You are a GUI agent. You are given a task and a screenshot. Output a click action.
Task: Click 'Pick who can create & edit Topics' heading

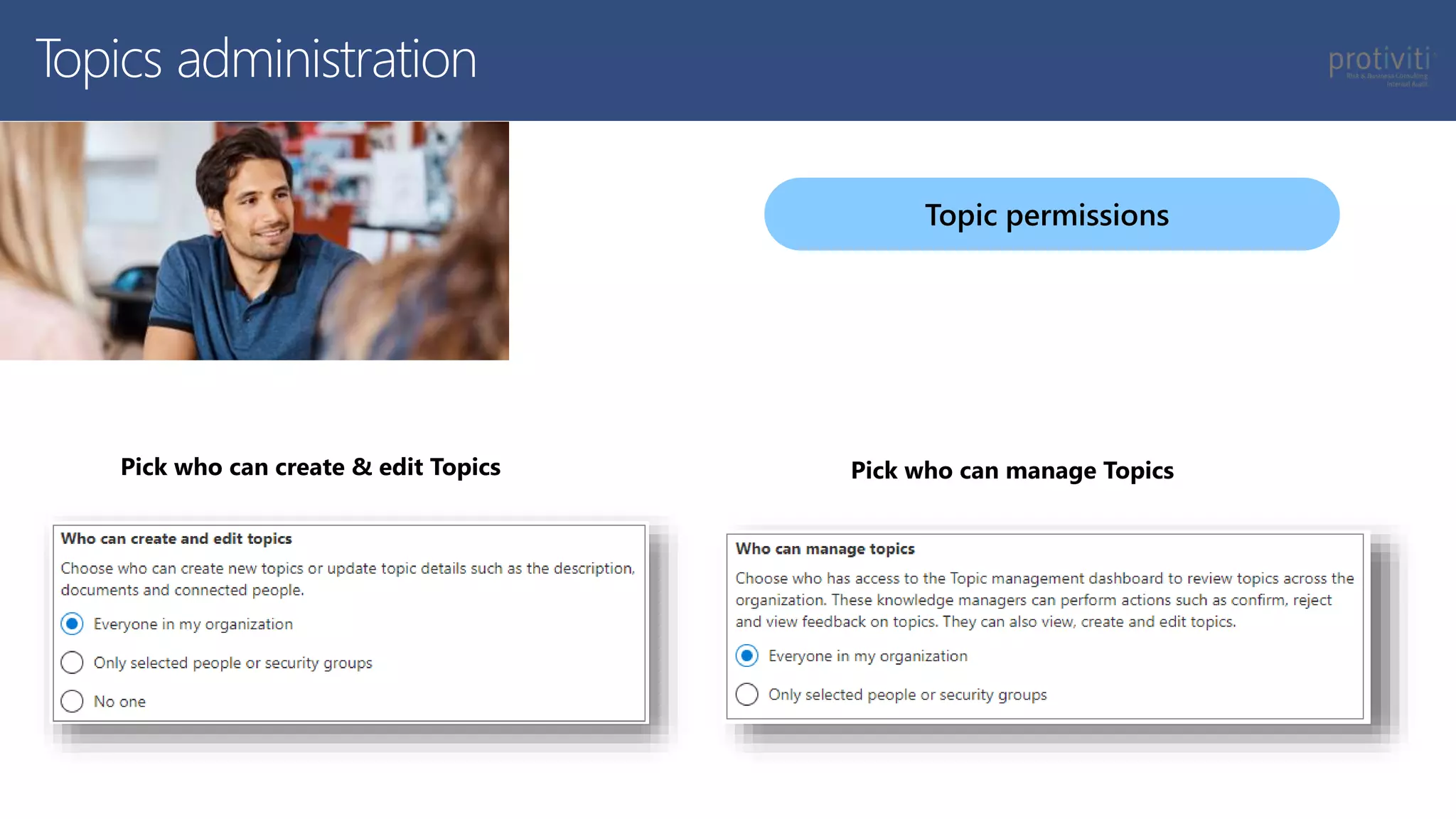click(x=311, y=467)
